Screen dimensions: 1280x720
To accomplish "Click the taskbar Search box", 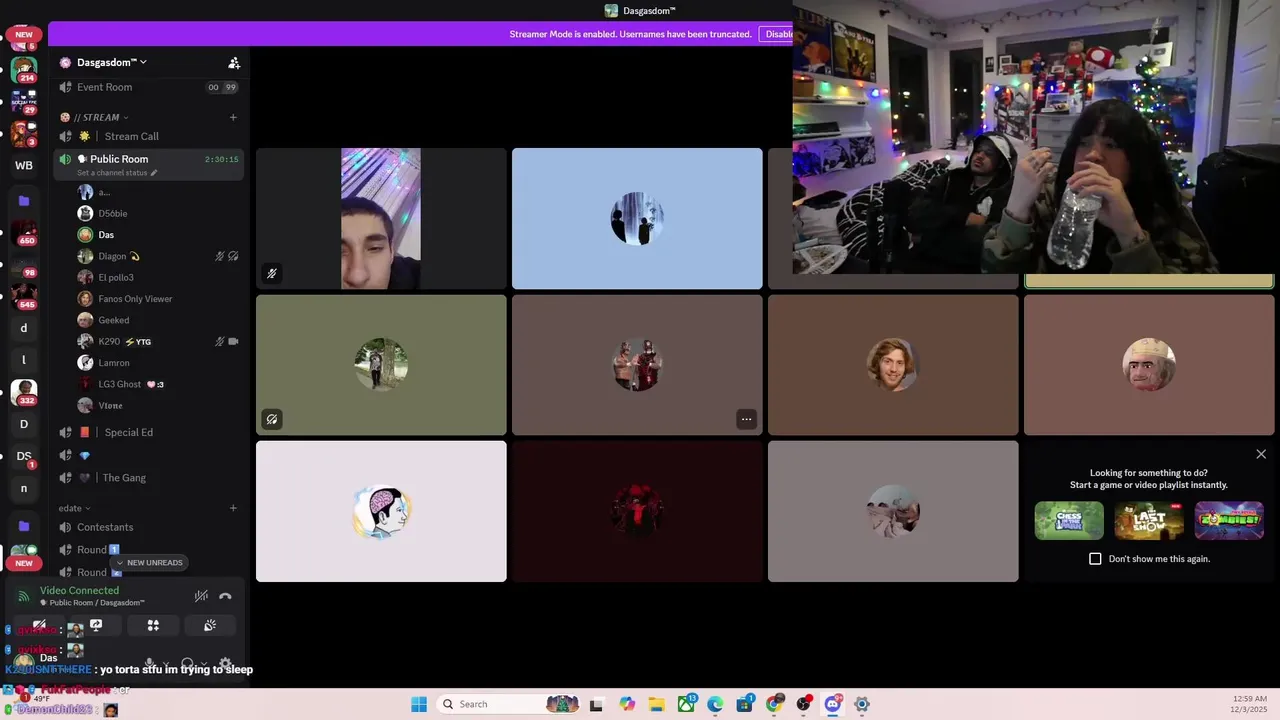I will (x=510, y=704).
